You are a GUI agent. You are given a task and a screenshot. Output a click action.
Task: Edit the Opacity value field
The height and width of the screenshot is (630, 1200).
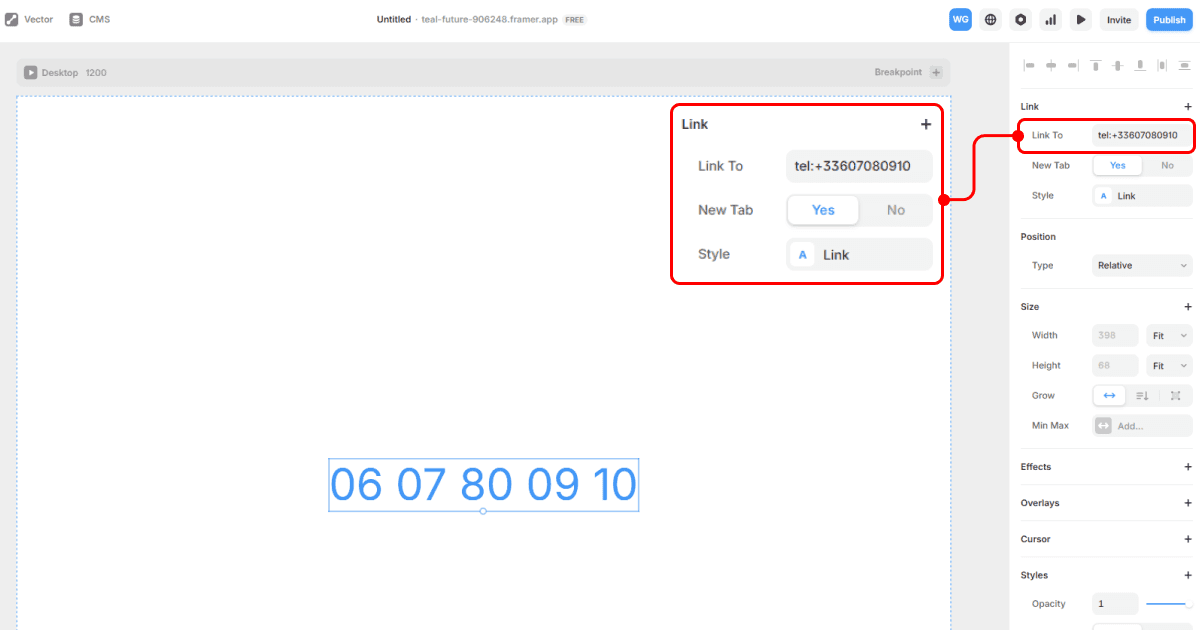[x=1115, y=604]
